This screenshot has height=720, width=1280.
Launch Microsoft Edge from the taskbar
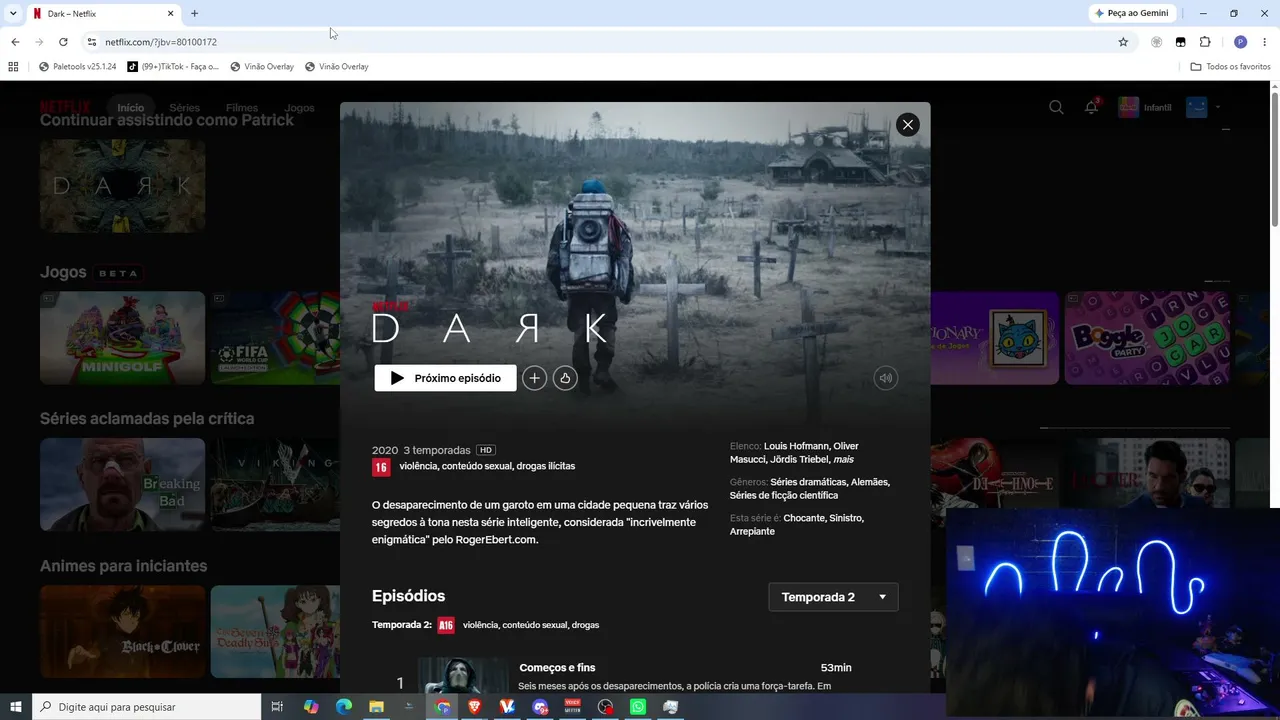point(344,707)
